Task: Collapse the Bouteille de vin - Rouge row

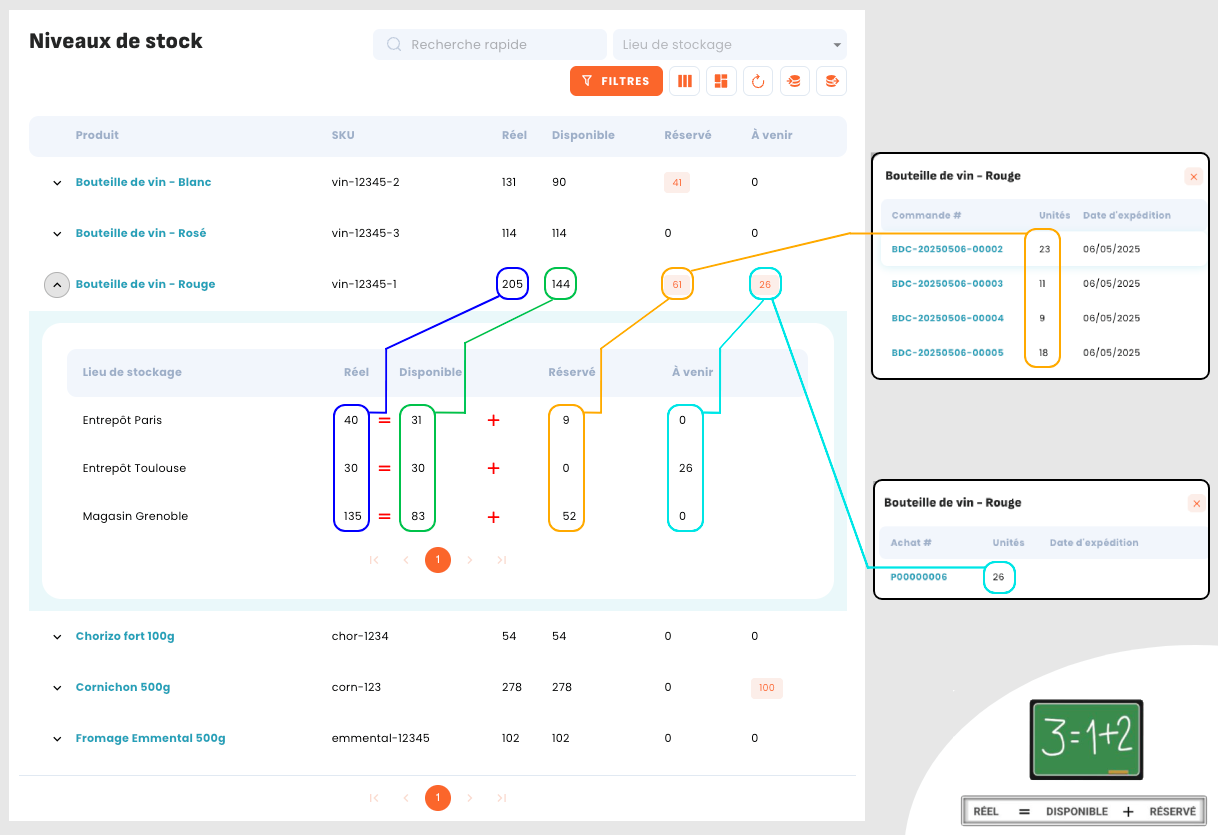Action: (x=57, y=285)
